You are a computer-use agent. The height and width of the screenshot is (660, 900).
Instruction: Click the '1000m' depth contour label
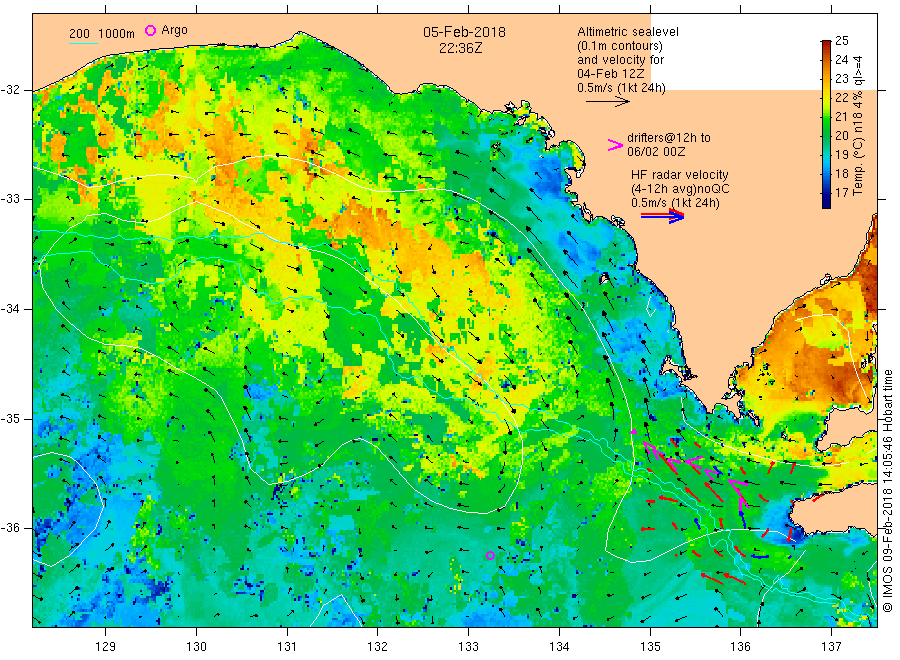[117, 33]
